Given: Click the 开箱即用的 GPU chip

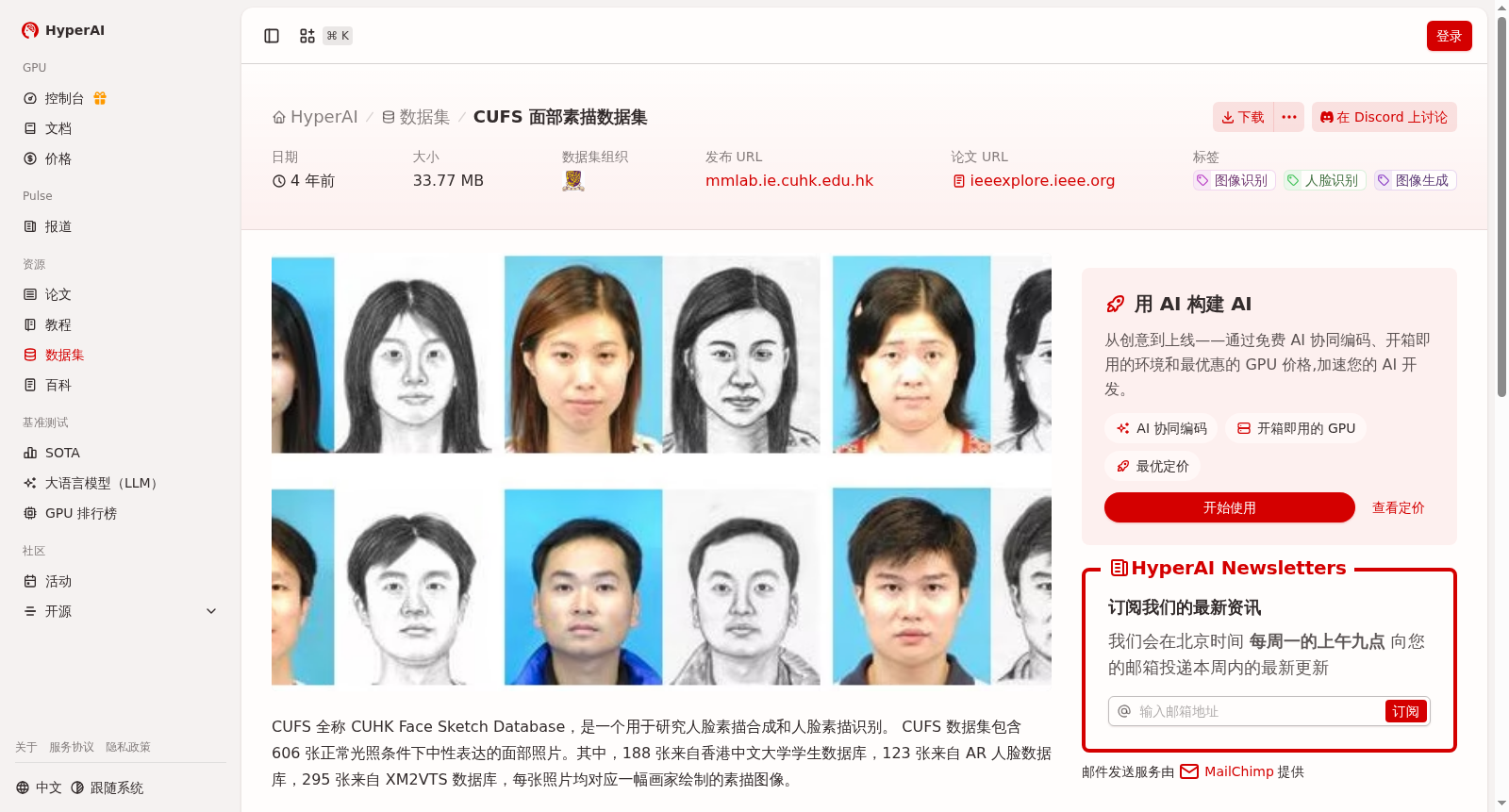Looking at the screenshot, I should [1296, 428].
